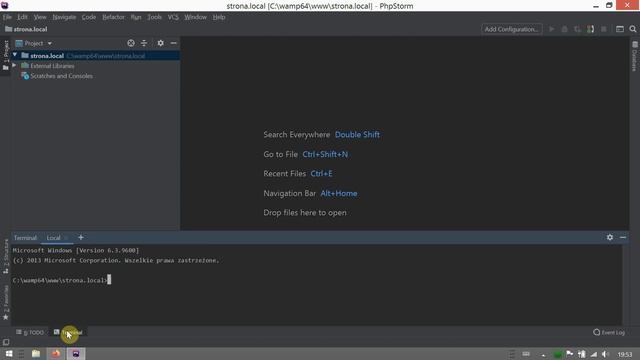Select Scratches and Consoles tree item
This screenshot has width=640, height=360.
[61, 76]
